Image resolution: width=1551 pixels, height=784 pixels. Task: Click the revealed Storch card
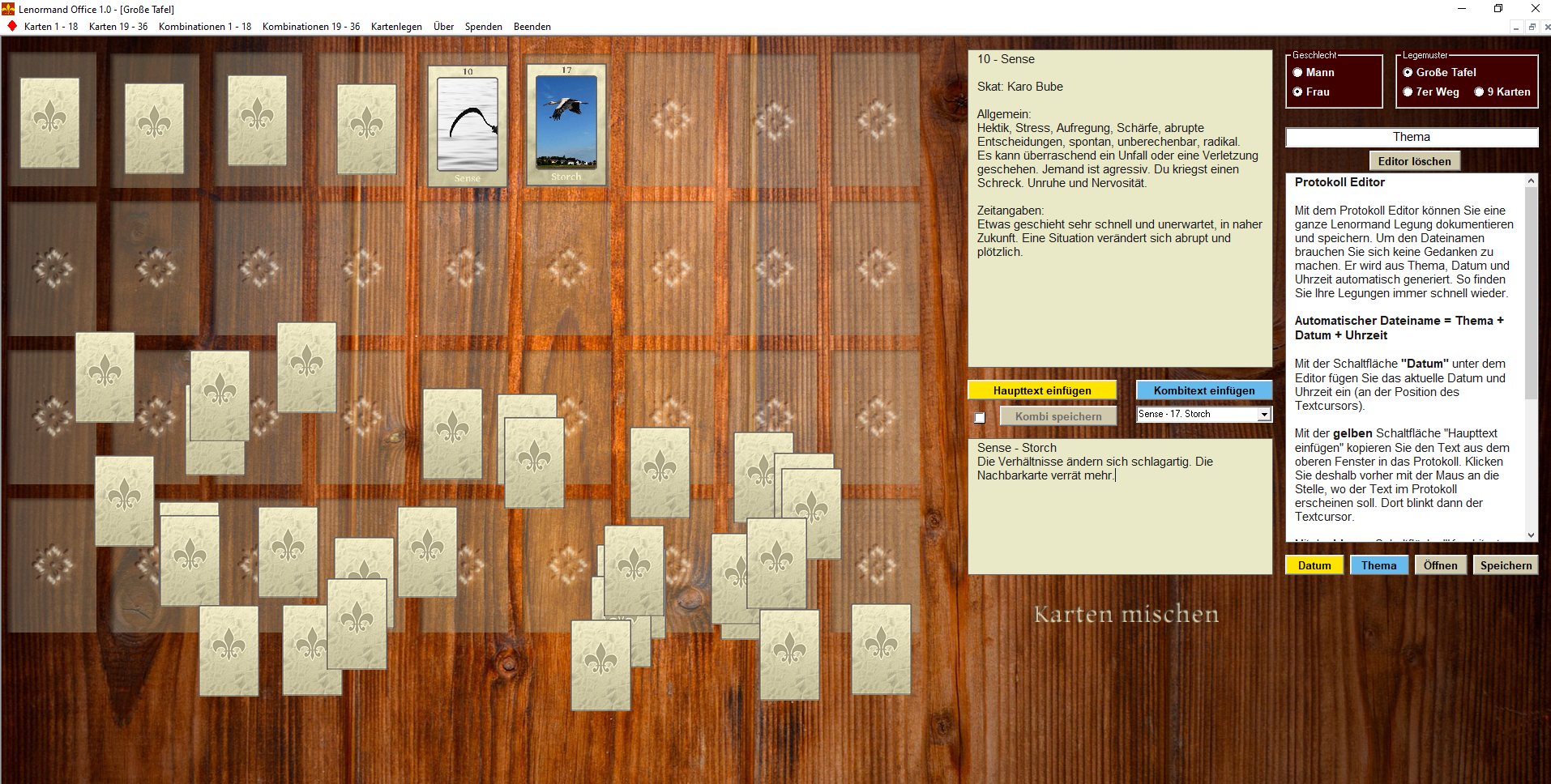(x=566, y=124)
